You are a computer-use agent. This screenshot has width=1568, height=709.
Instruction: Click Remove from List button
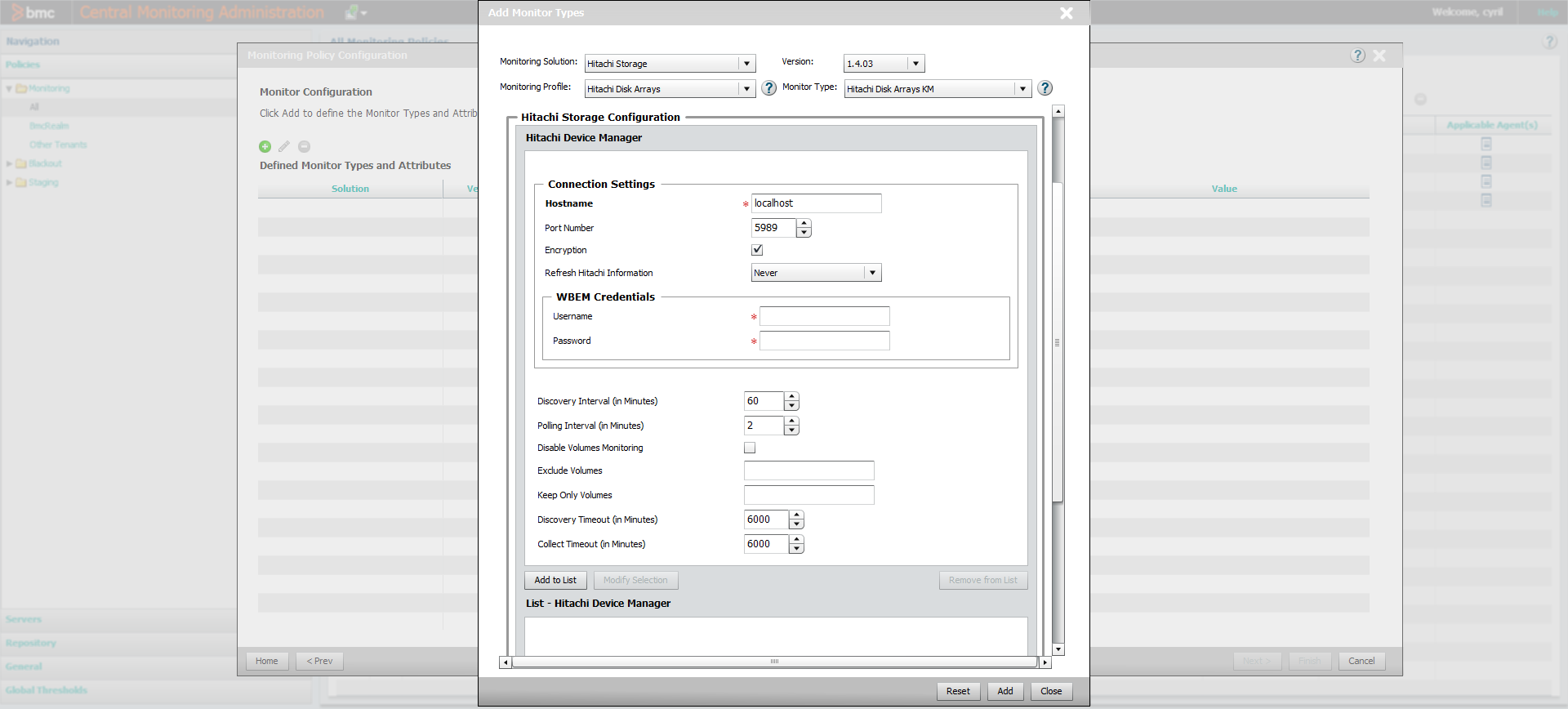coord(983,580)
